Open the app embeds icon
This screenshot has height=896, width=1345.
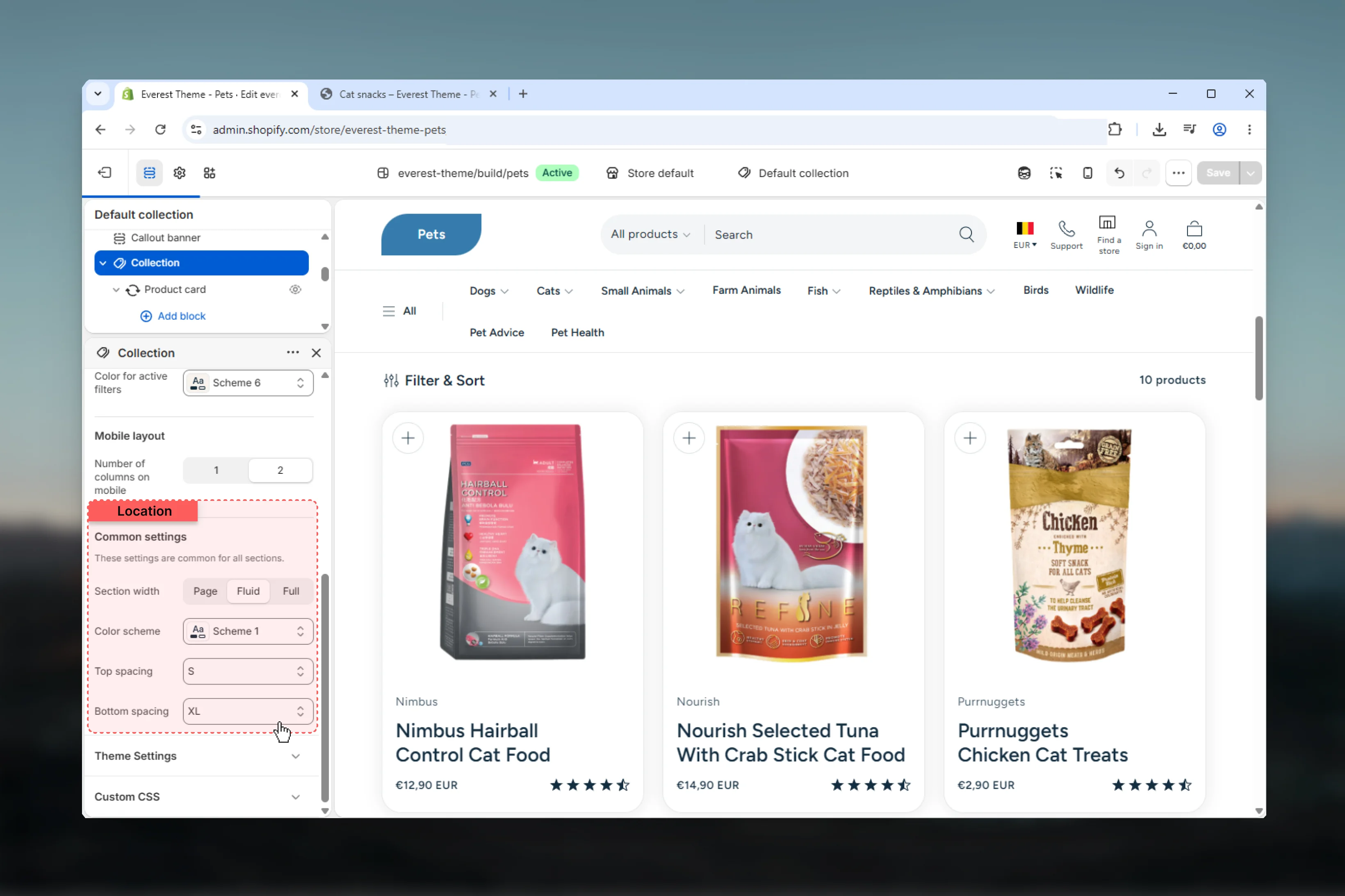pos(209,173)
